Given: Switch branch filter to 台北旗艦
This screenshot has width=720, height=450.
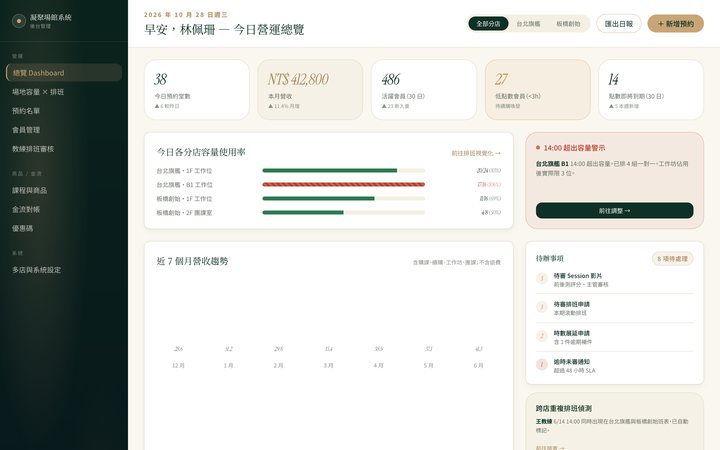Looking at the screenshot, I should pyautogui.click(x=528, y=23).
